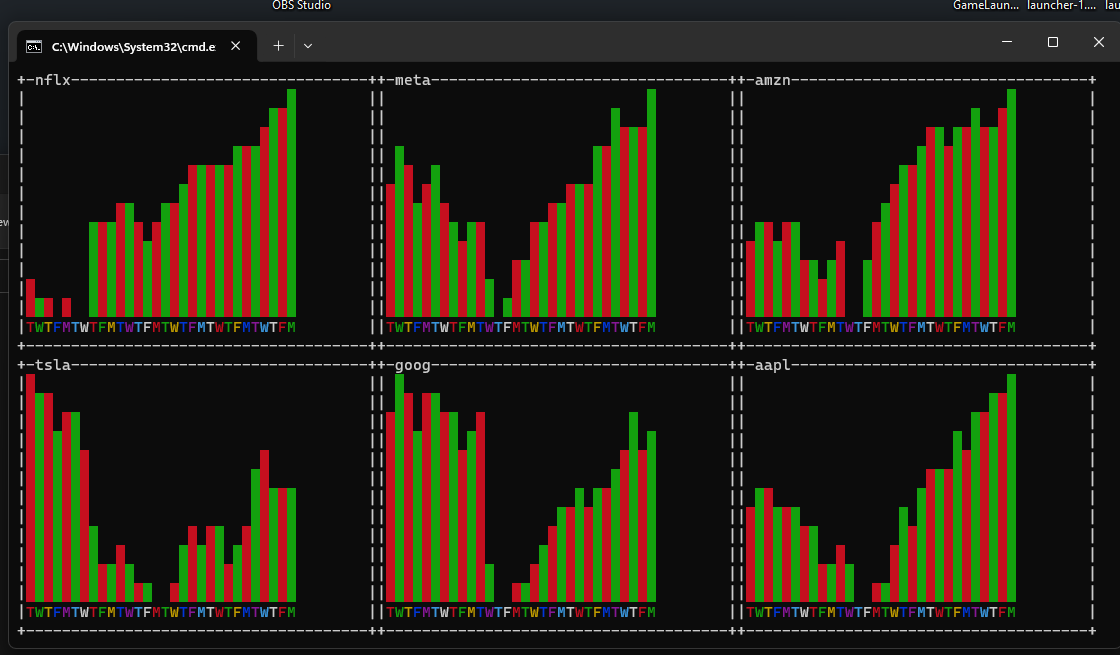
Task: Minimize the terminal window
Action: point(1007,42)
